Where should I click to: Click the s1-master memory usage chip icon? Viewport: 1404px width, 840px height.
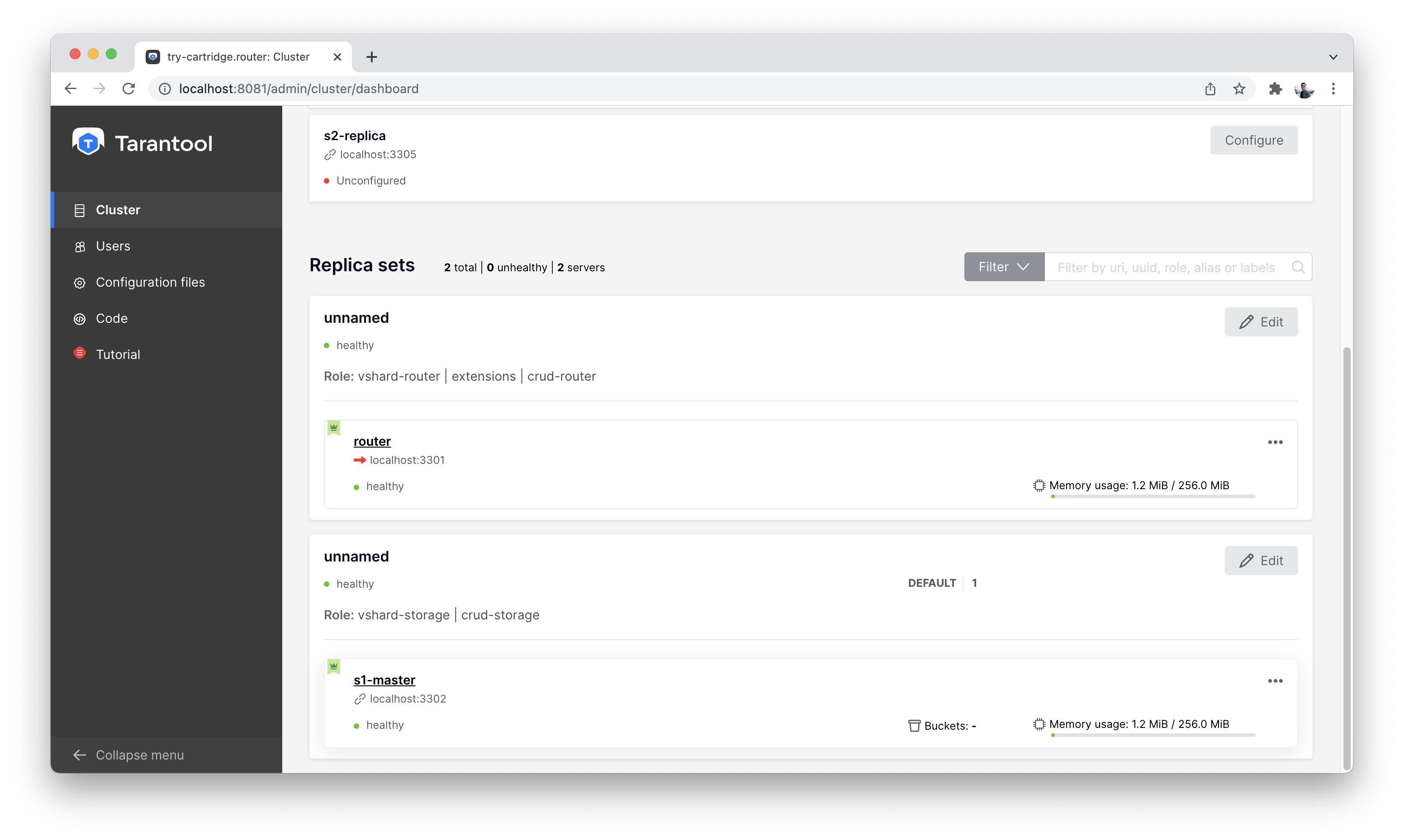coord(1039,725)
